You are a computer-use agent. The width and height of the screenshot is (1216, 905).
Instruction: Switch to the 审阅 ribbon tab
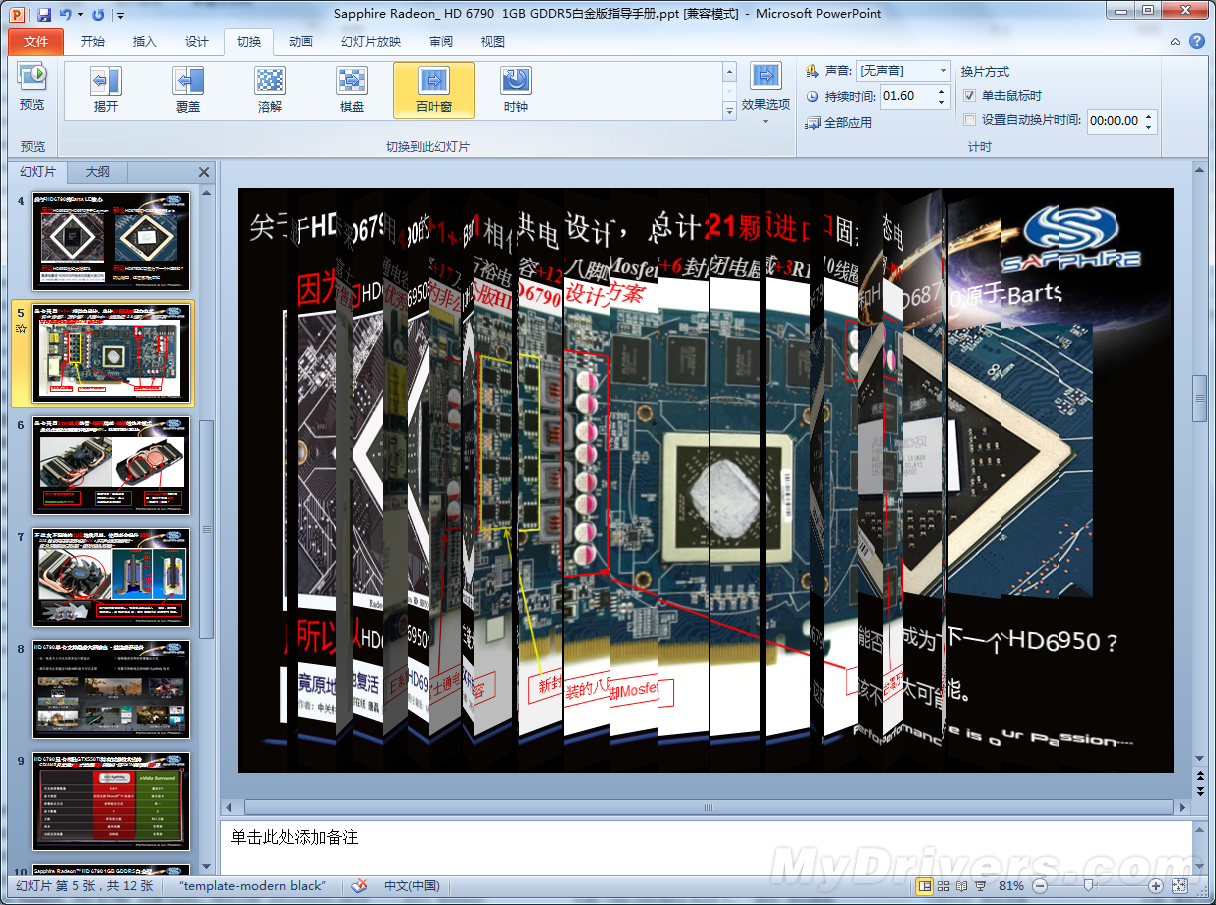[441, 42]
